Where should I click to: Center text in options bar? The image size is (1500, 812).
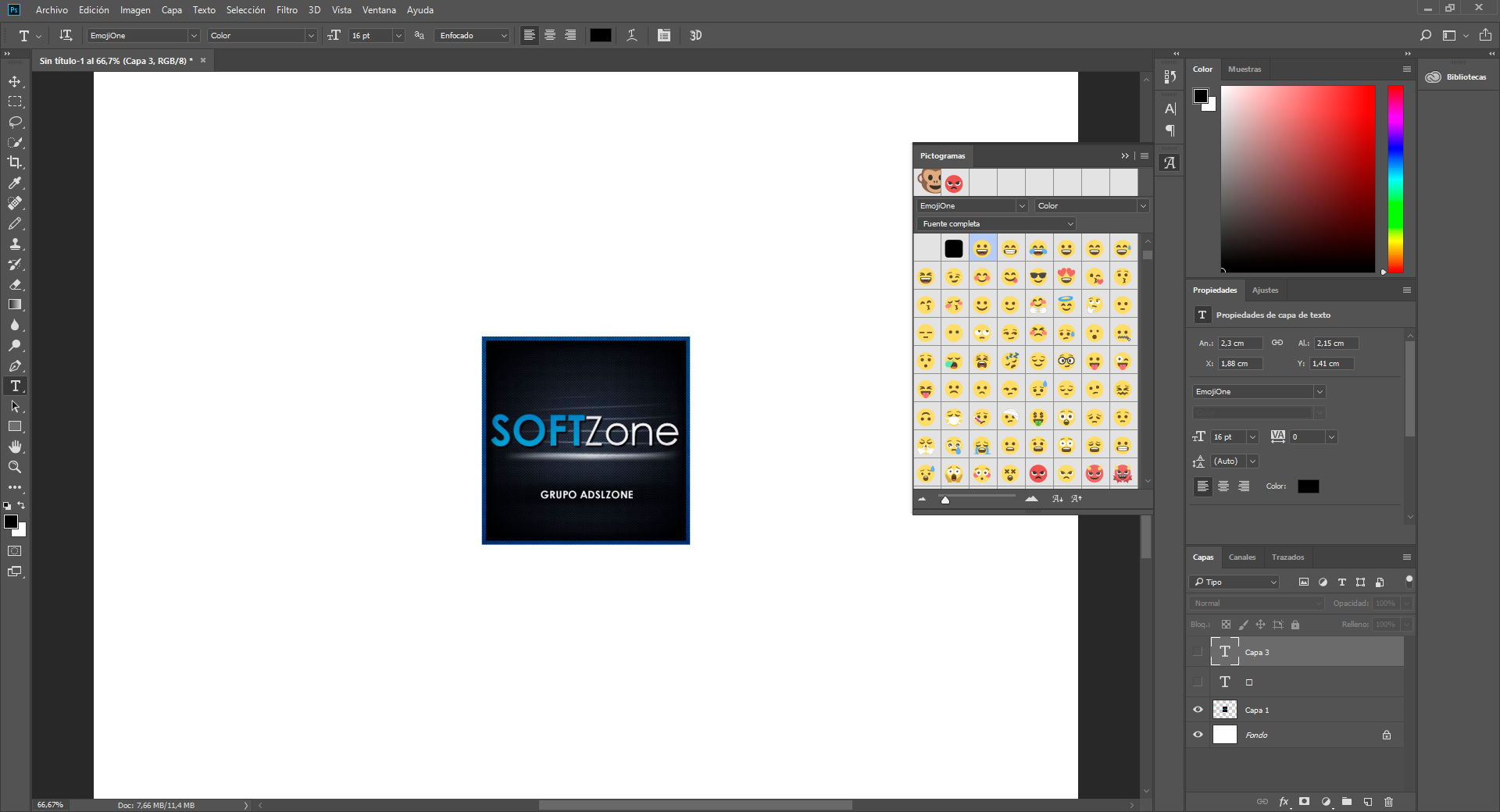click(x=550, y=35)
